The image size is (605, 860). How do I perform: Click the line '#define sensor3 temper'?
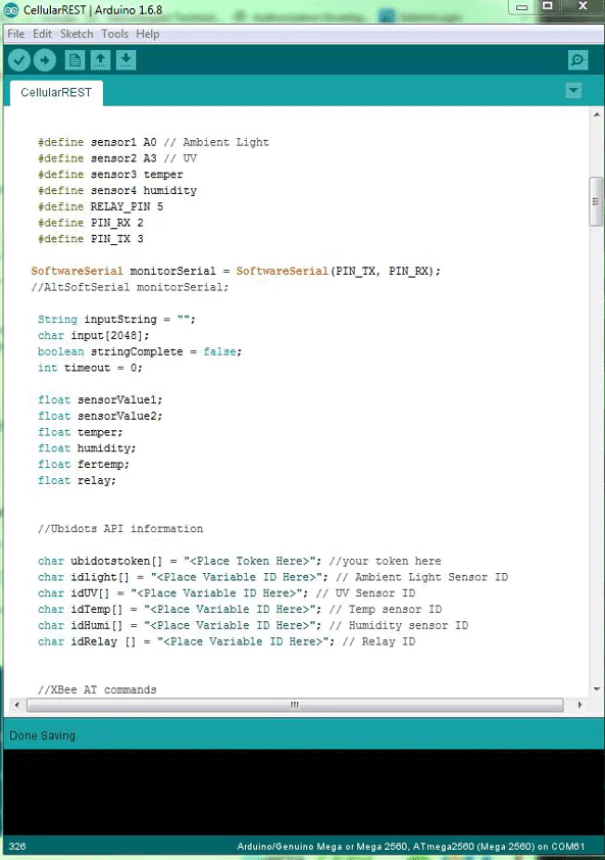pos(110,174)
